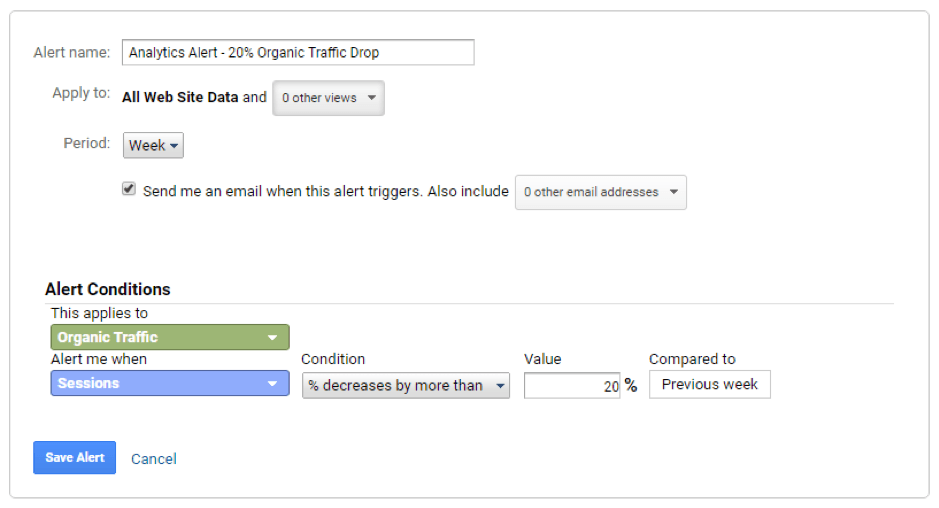Click the Value field showing 20
Image resolution: width=939 pixels, height=508 pixels.
pyautogui.click(x=572, y=385)
